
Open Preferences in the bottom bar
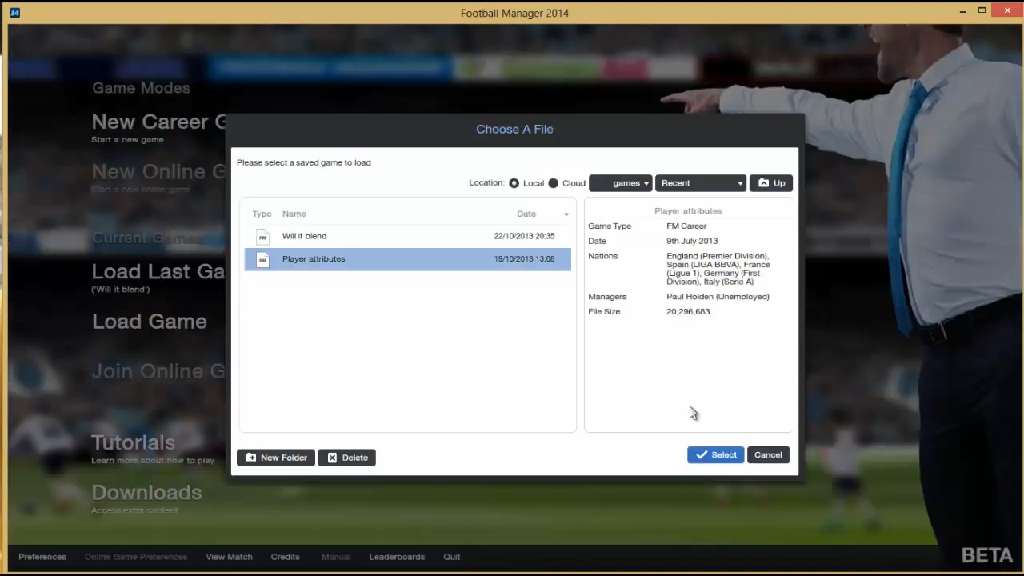pos(42,557)
